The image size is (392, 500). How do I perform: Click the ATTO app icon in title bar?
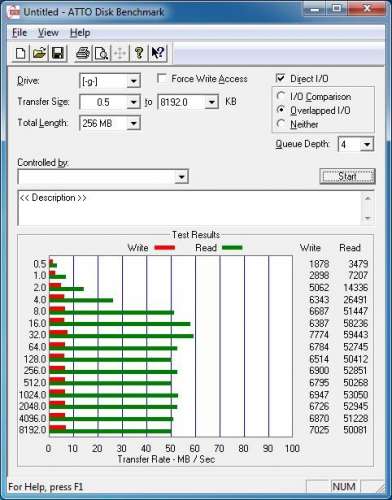[14, 12]
